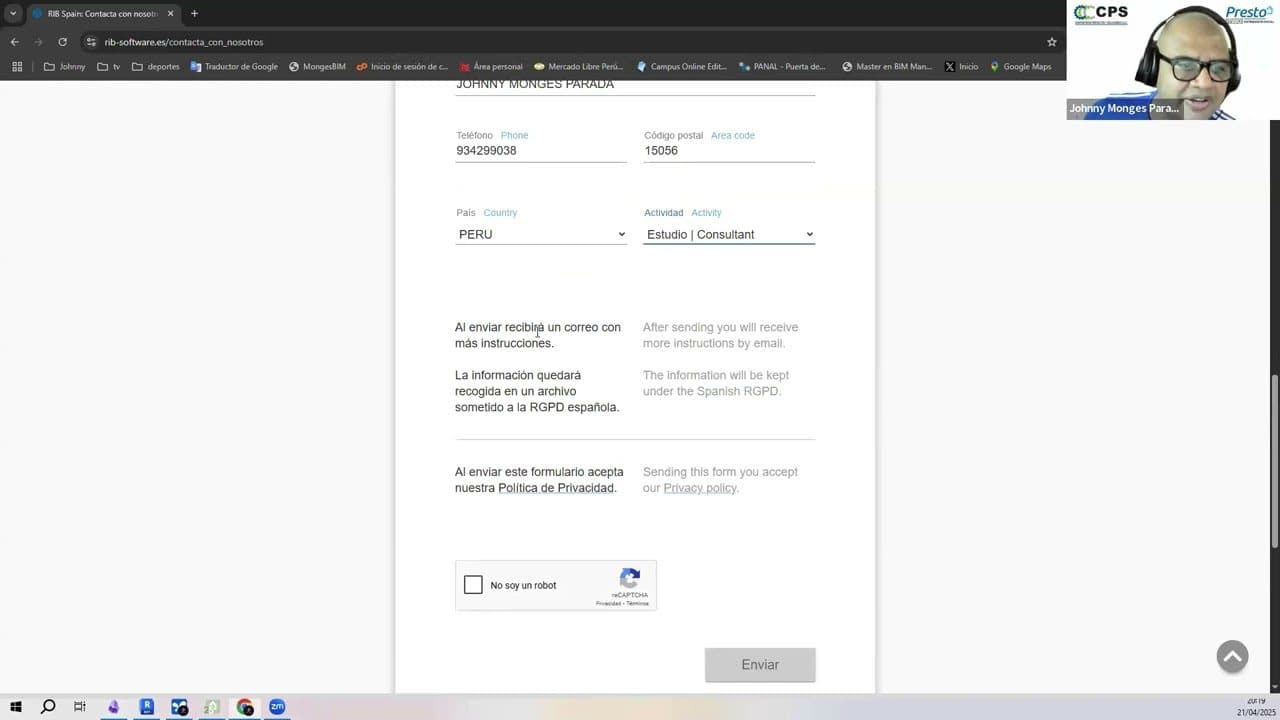Bookmark this page with the star icon

[x=1051, y=42]
